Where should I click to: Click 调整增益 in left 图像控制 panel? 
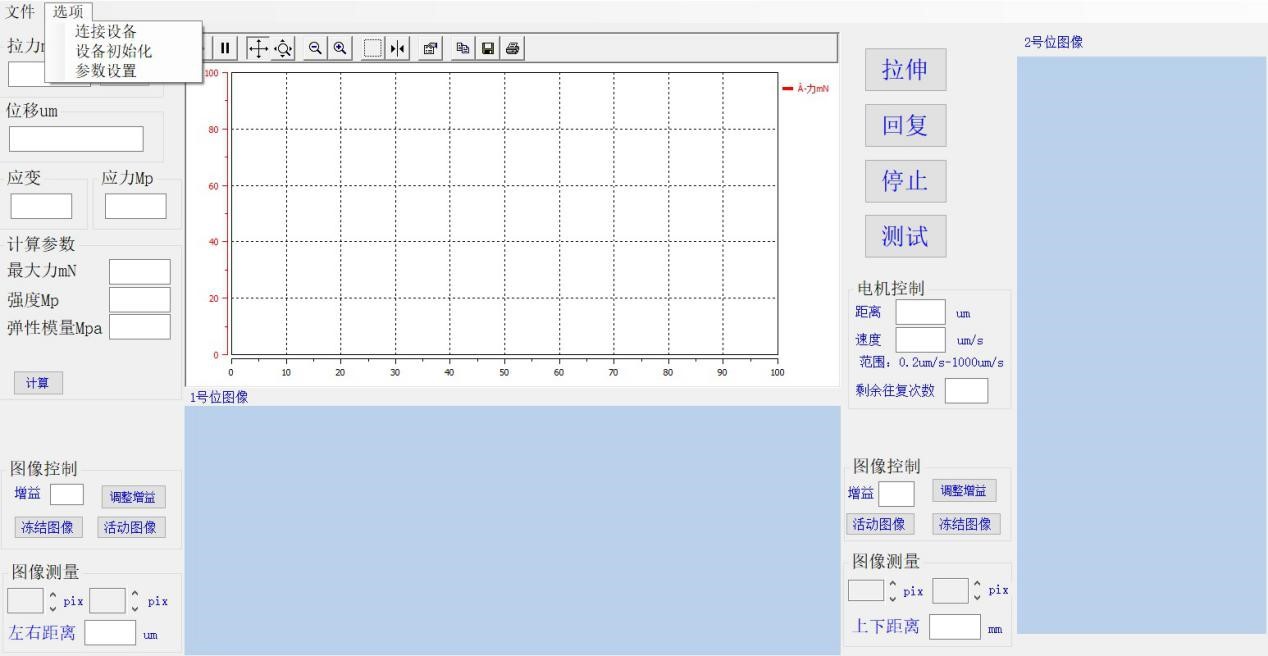[x=133, y=497]
